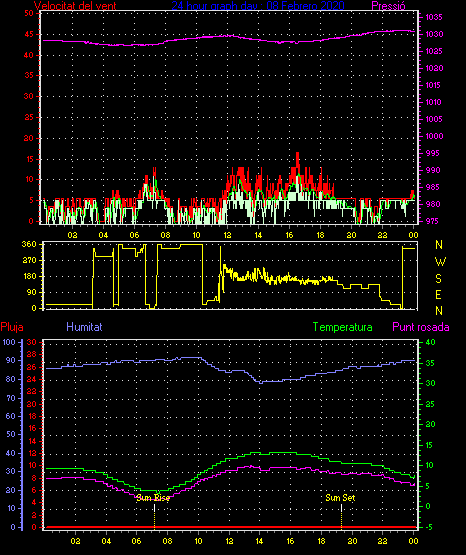Viewport: 466px width, 555px height.
Task: Click the 1010 value on pressure axis
Action: (434, 102)
